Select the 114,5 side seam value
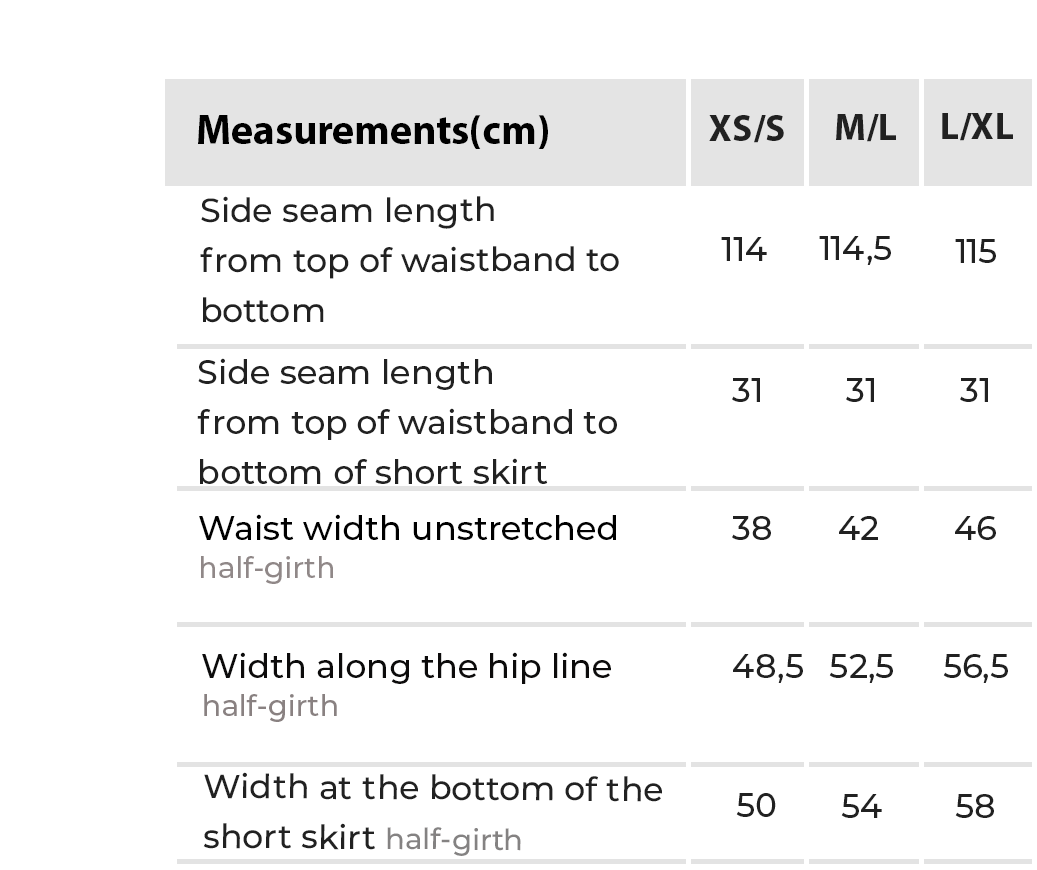 [855, 248]
